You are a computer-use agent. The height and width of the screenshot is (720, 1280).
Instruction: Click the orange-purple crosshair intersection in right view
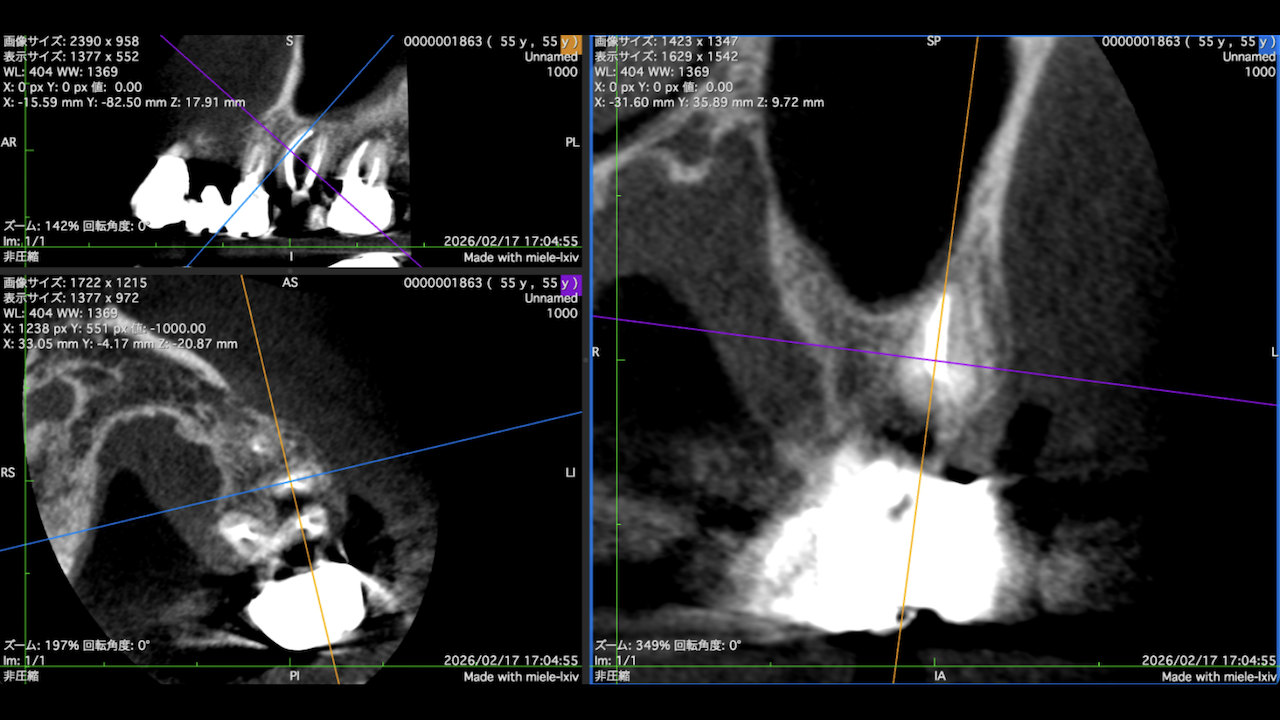point(935,360)
